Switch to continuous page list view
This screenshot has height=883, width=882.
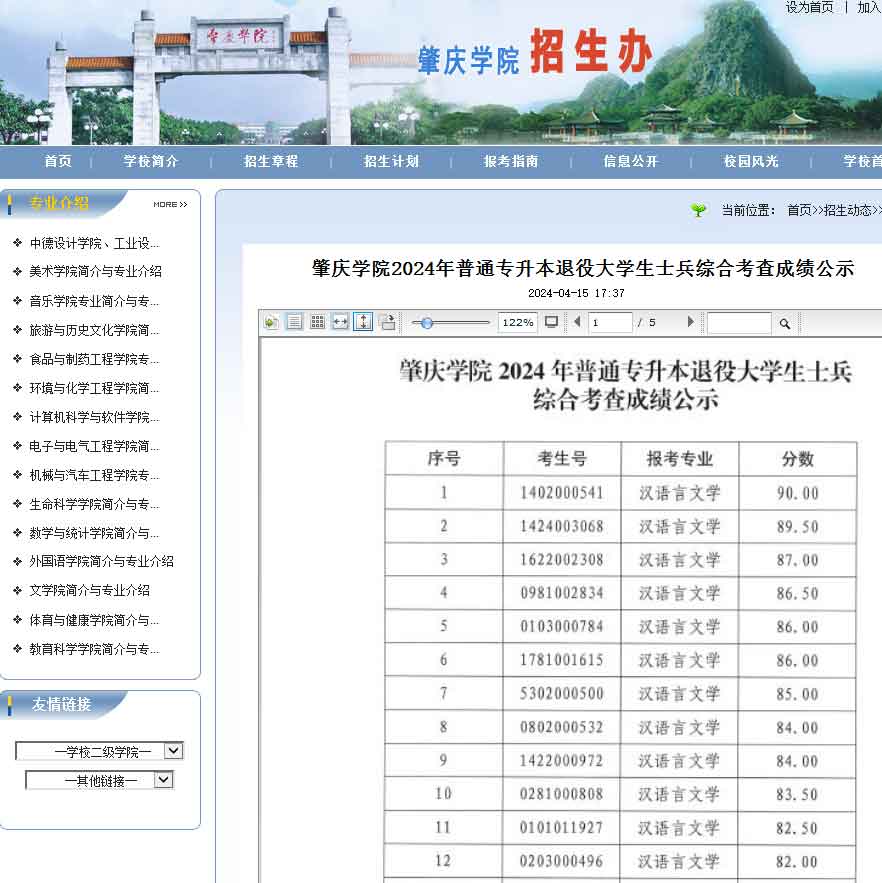tap(295, 322)
